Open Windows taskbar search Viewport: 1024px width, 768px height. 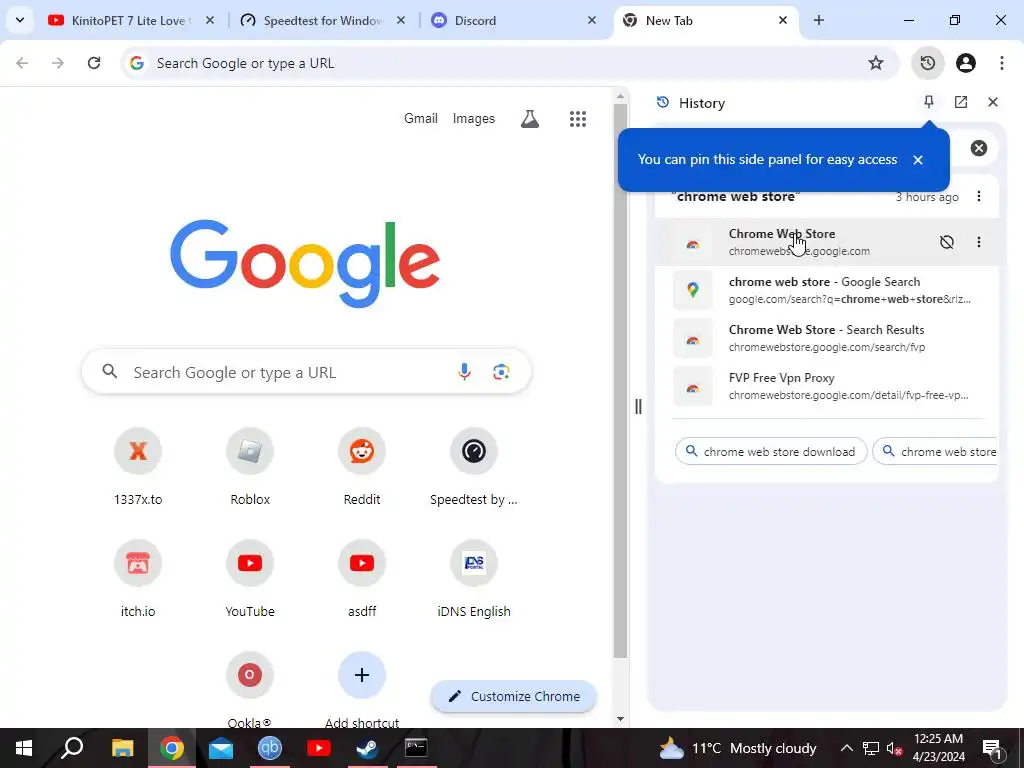[72, 748]
